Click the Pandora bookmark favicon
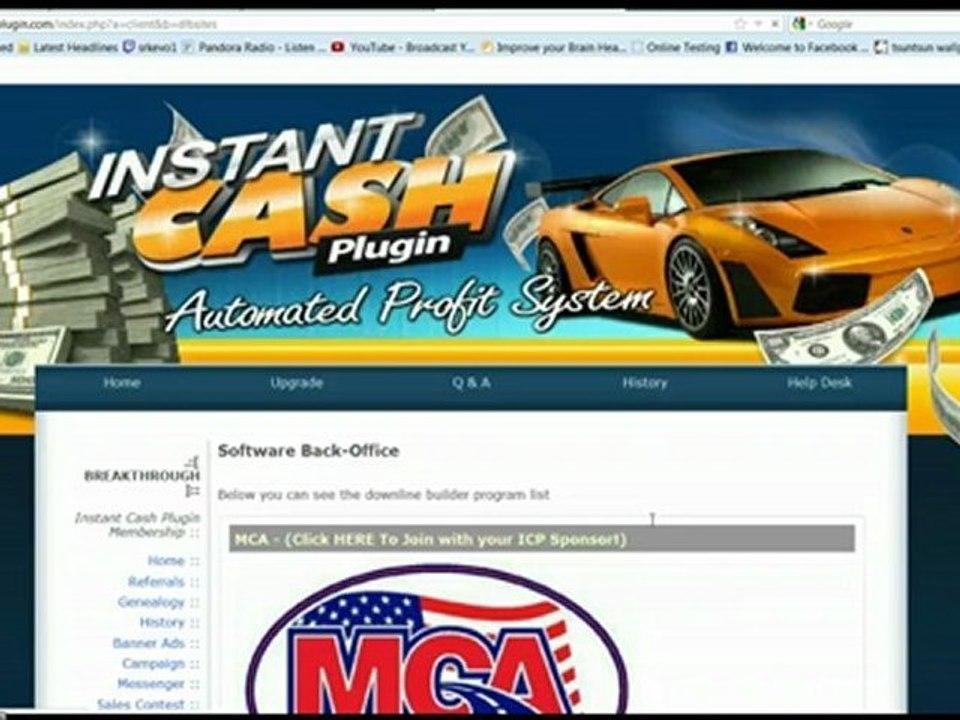 pyautogui.click(x=189, y=47)
